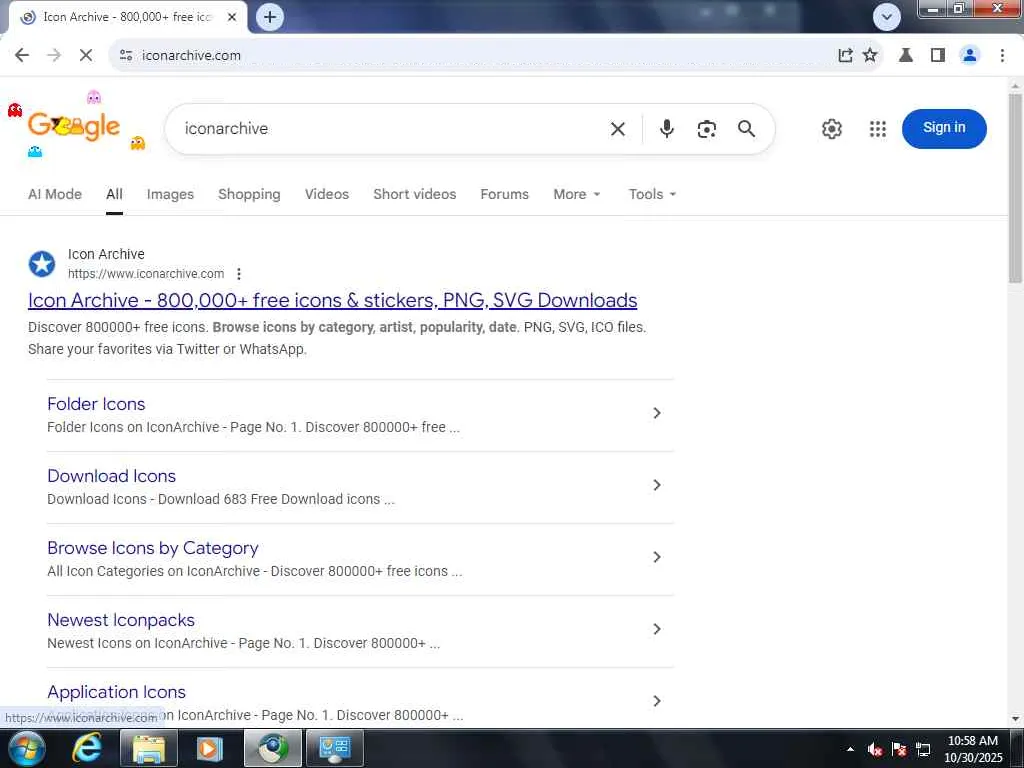Open the three-dot result options for iconarchive.com
Viewport: 1024px width, 768px height.
click(x=239, y=274)
